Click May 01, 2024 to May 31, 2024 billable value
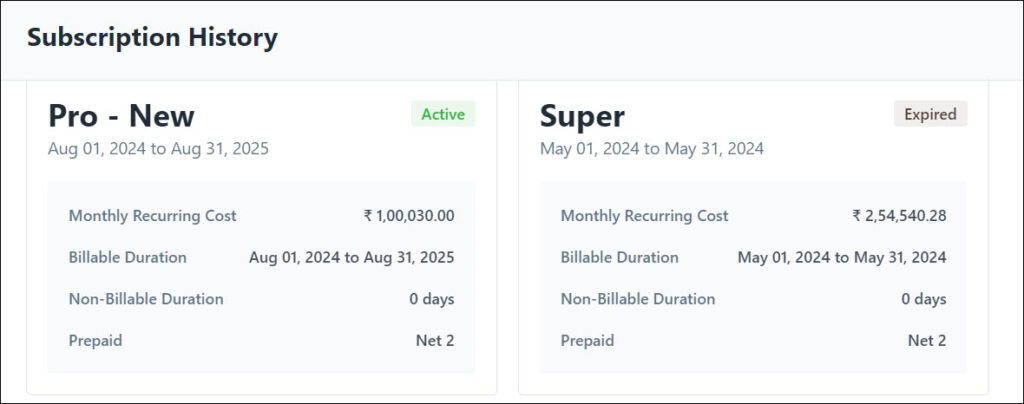 point(841,257)
